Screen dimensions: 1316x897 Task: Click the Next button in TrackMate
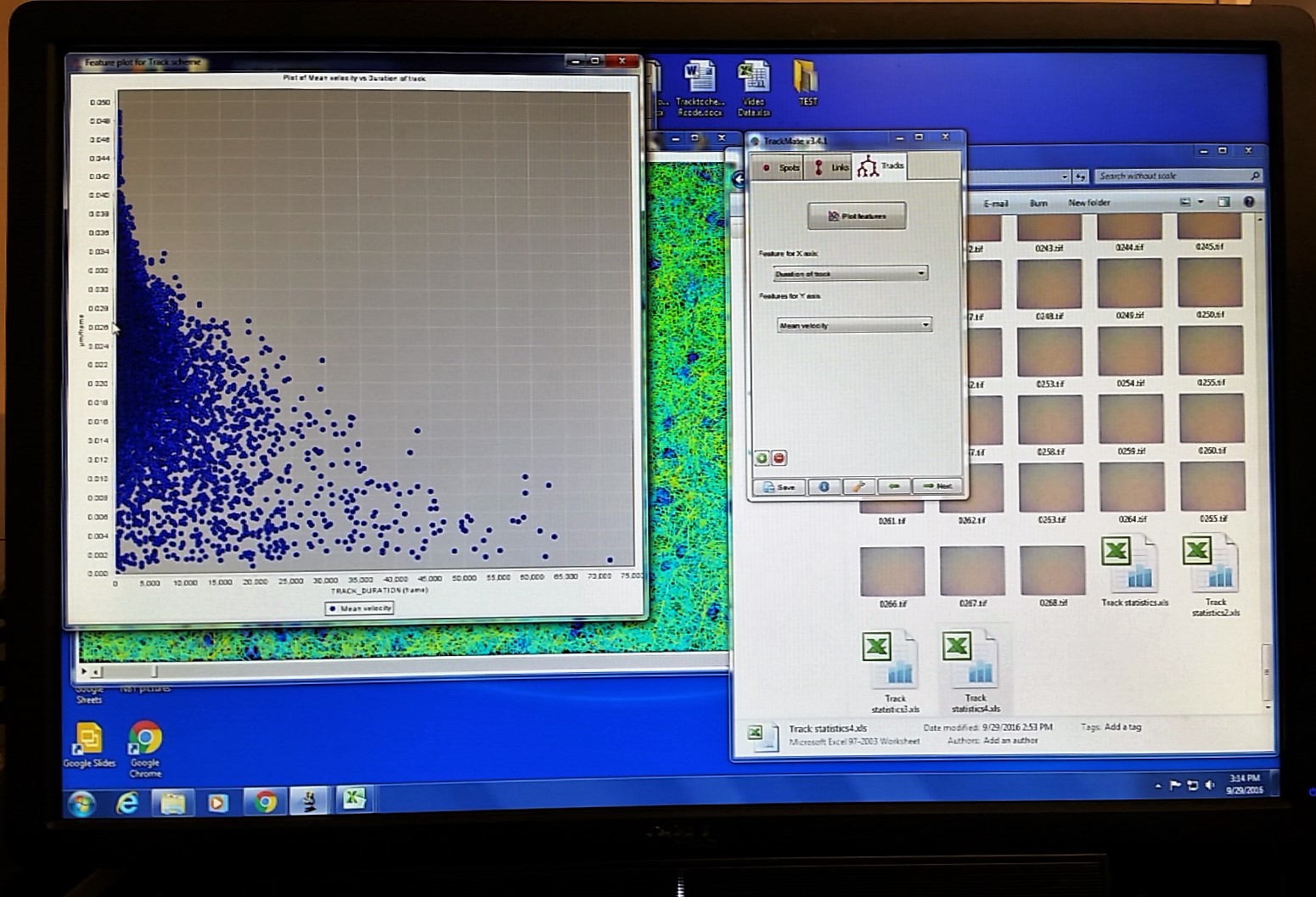click(x=937, y=486)
